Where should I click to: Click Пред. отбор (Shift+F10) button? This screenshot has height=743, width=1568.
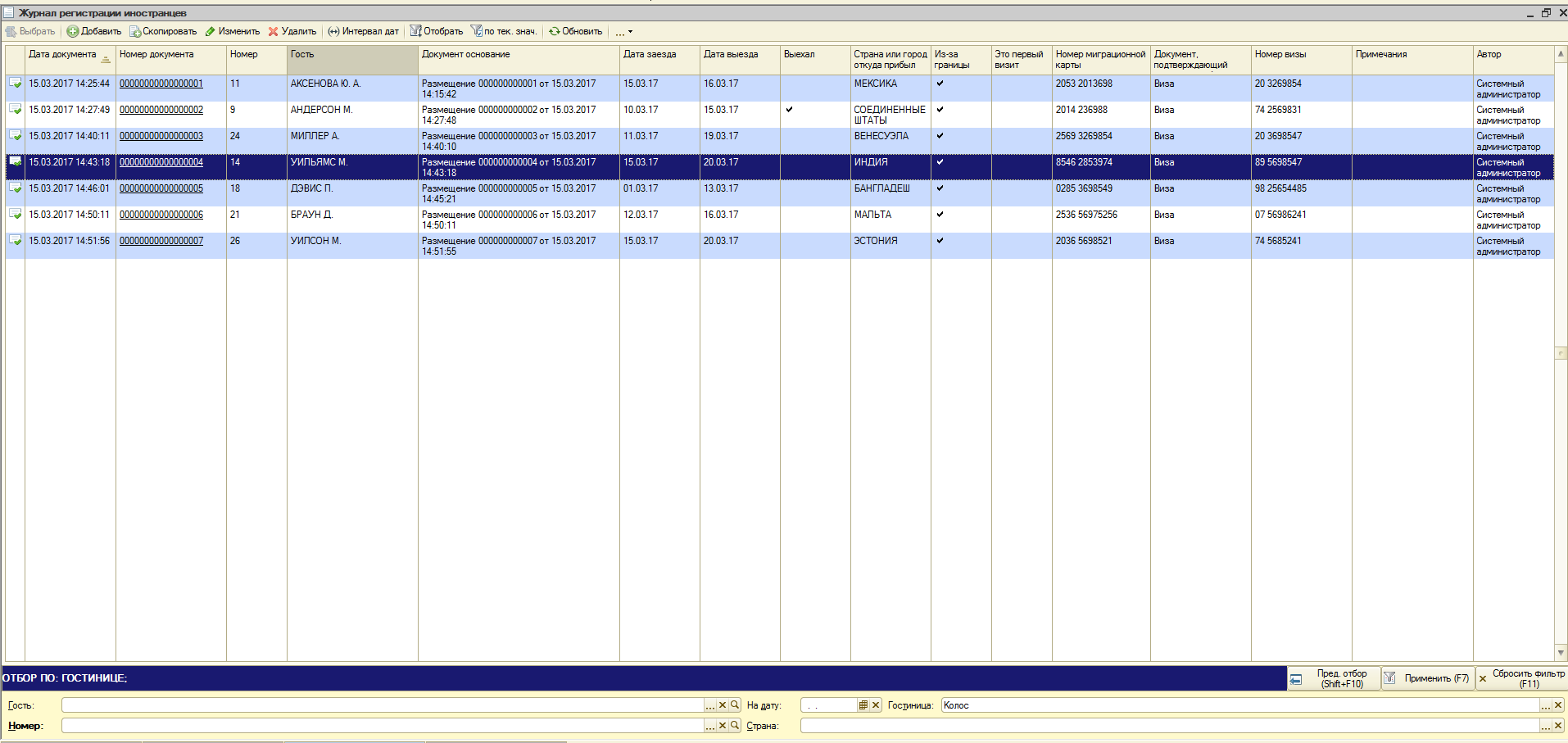point(1333,678)
